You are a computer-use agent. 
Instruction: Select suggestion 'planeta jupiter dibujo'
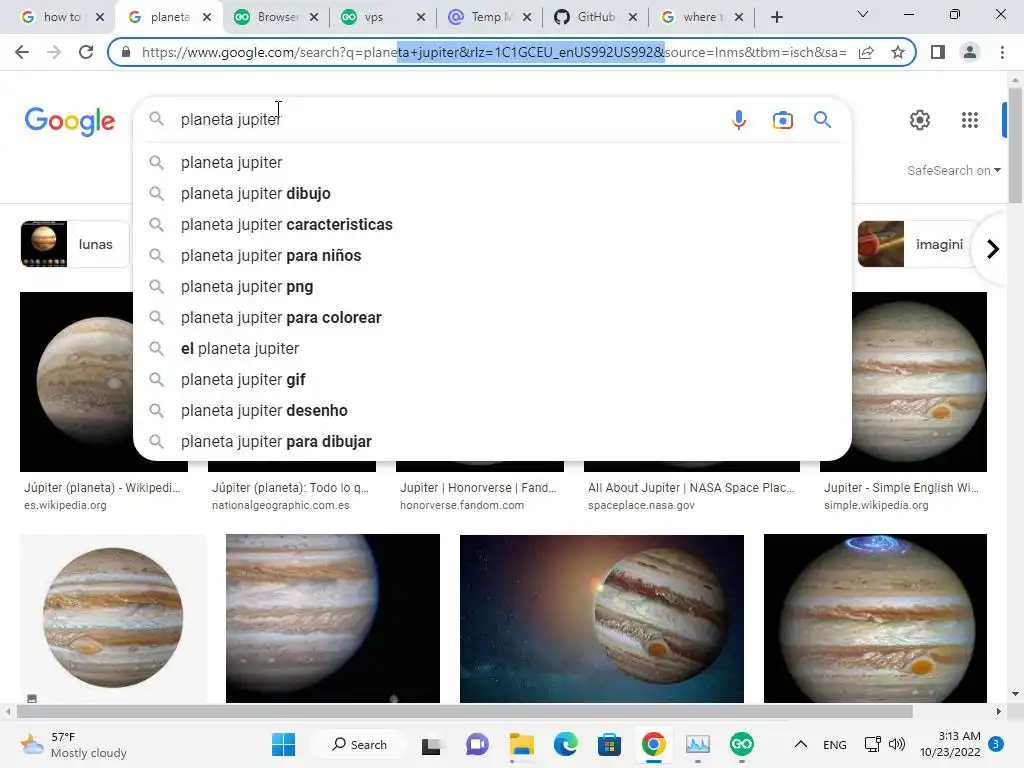(492, 193)
